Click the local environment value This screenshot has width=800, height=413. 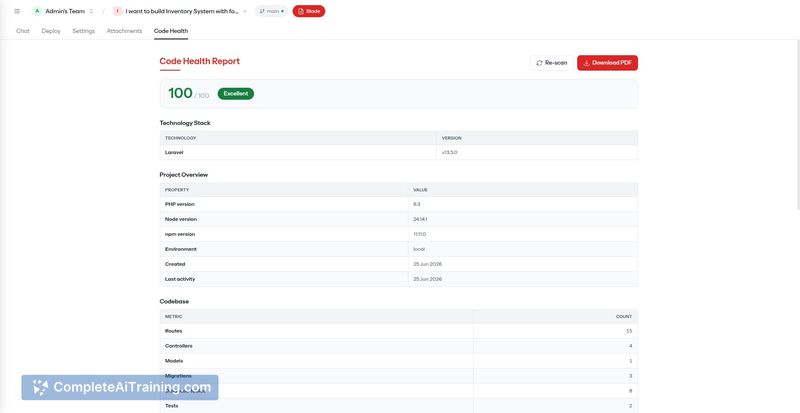(419, 249)
